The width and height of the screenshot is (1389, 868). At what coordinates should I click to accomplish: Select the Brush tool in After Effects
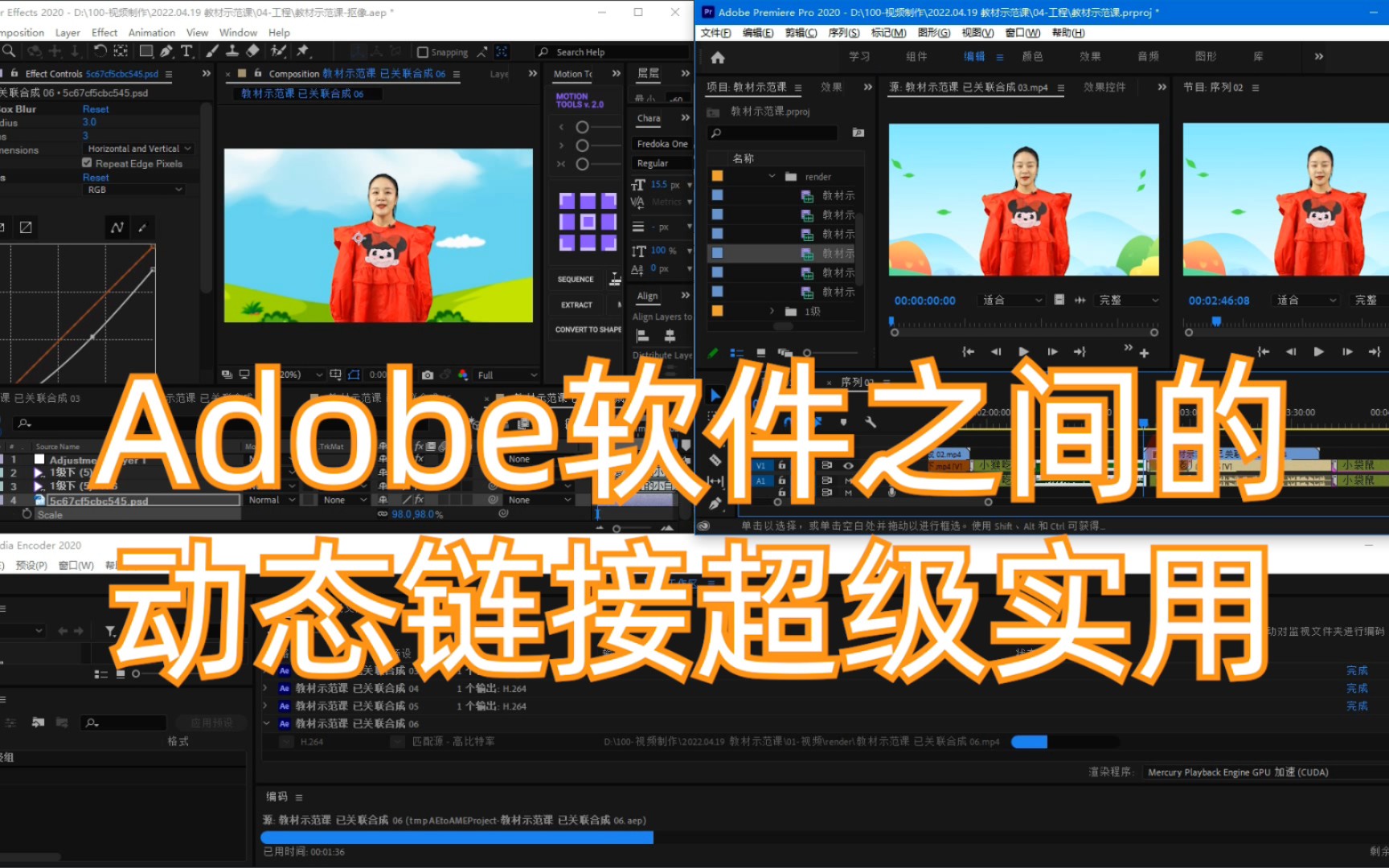point(212,51)
